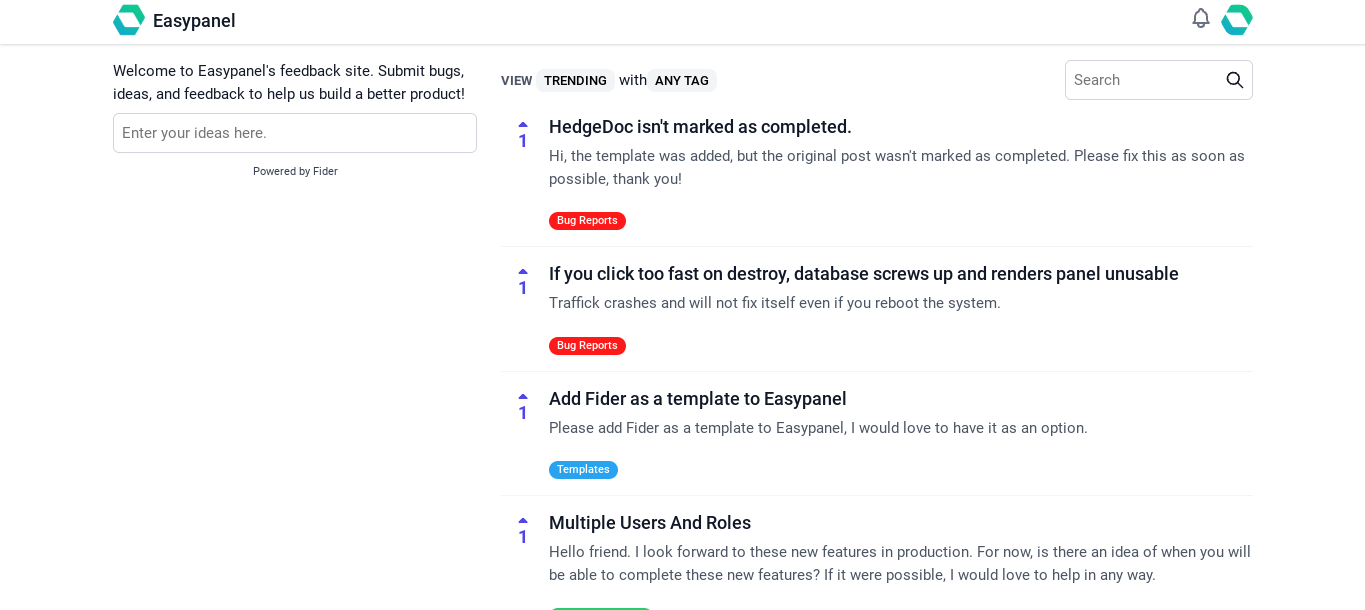The image size is (1365, 610).
Task: Open Add Fider as a template post
Action: pos(697,399)
